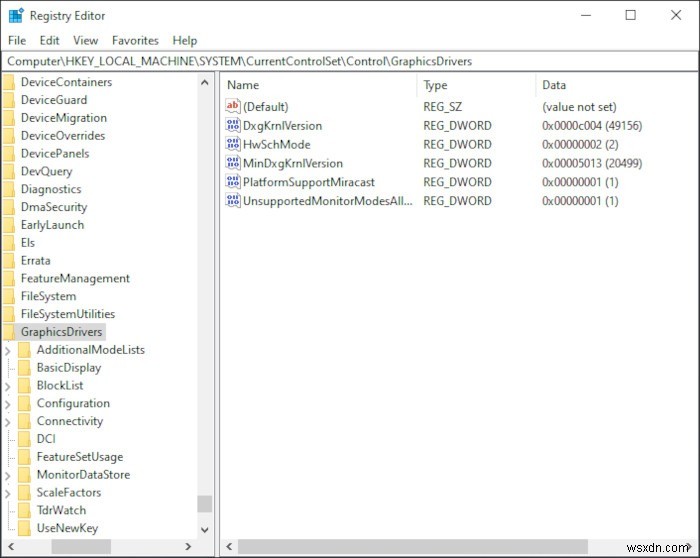Expand the Connectivity key

pyautogui.click(x=8, y=422)
